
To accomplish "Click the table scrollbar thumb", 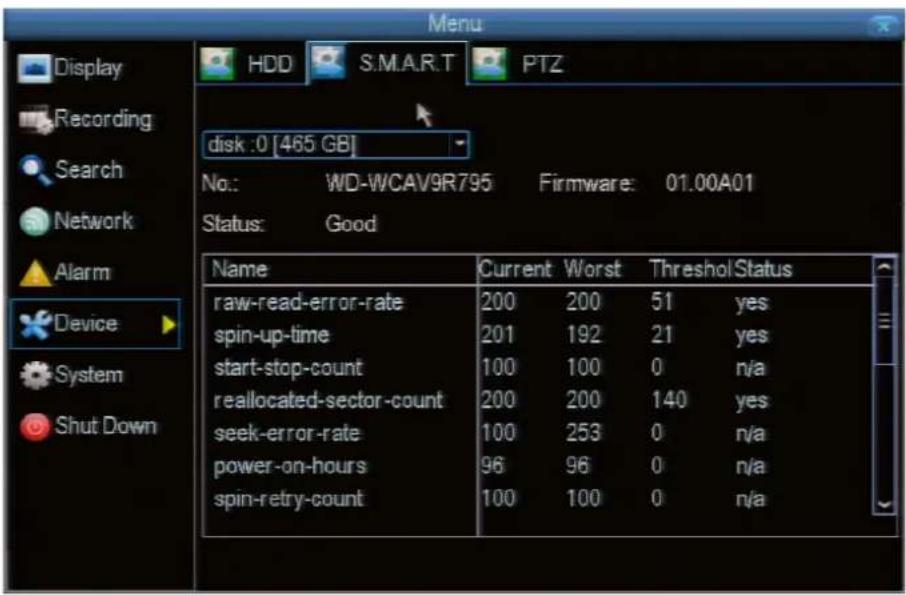I will click(885, 321).
